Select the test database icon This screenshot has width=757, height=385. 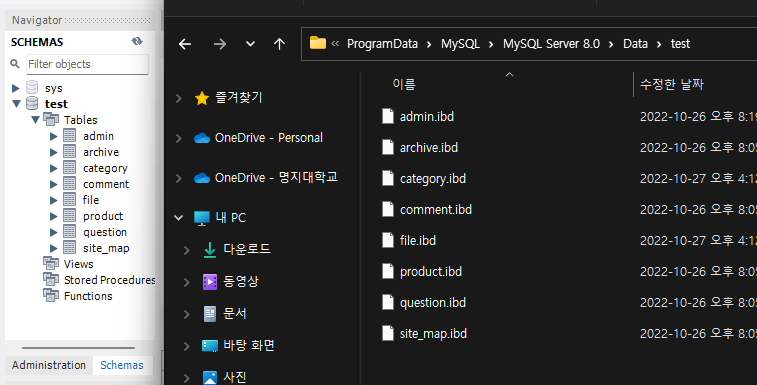pyautogui.click(x=32, y=103)
